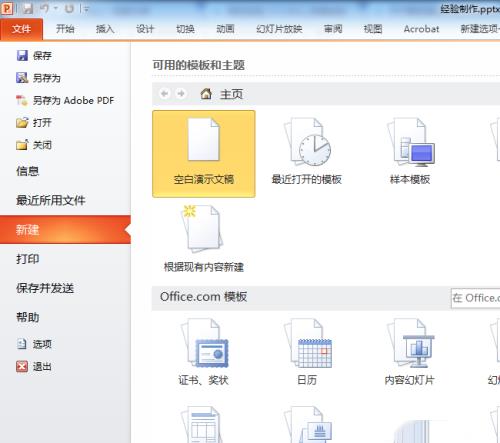500x443 pixels.
Task: Open the 最近打开的模板 clock icon
Action: coord(307,142)
